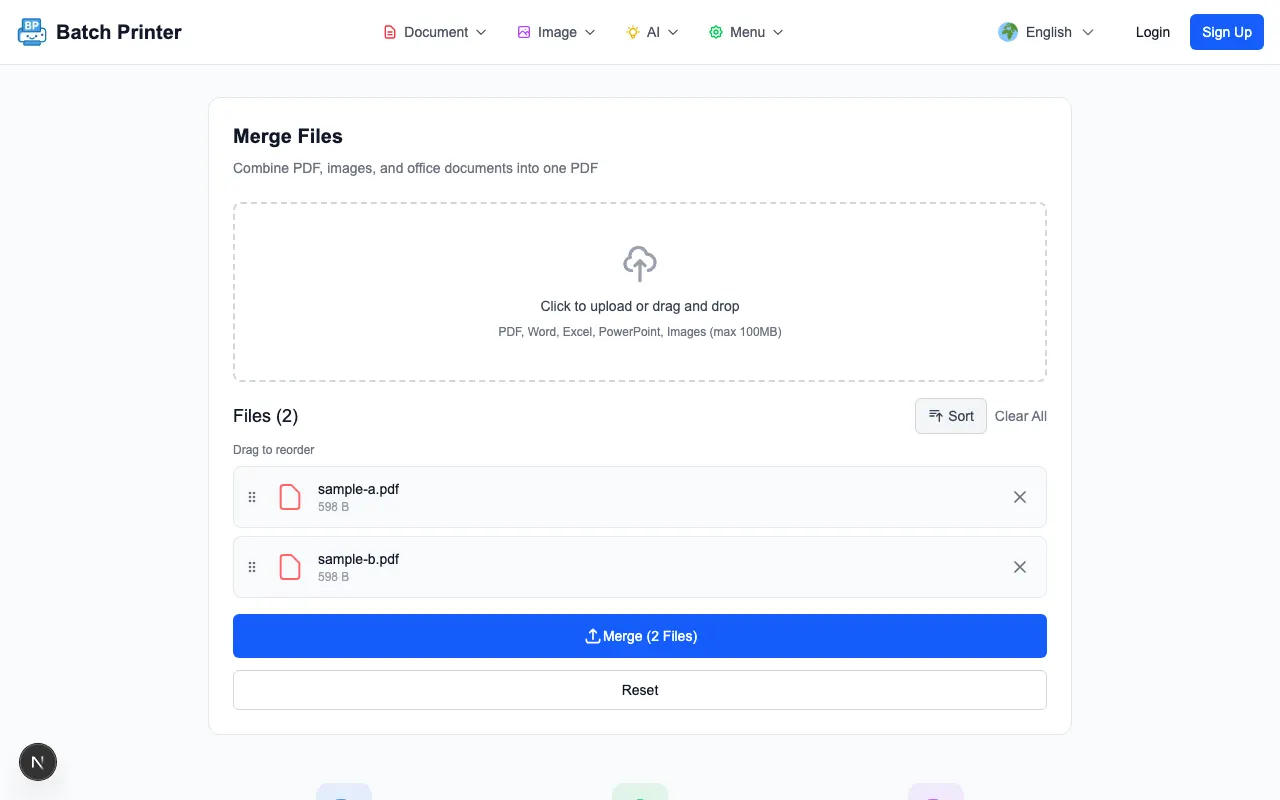
Task: Click the red Document file icon
Action: tap(390, 32)
